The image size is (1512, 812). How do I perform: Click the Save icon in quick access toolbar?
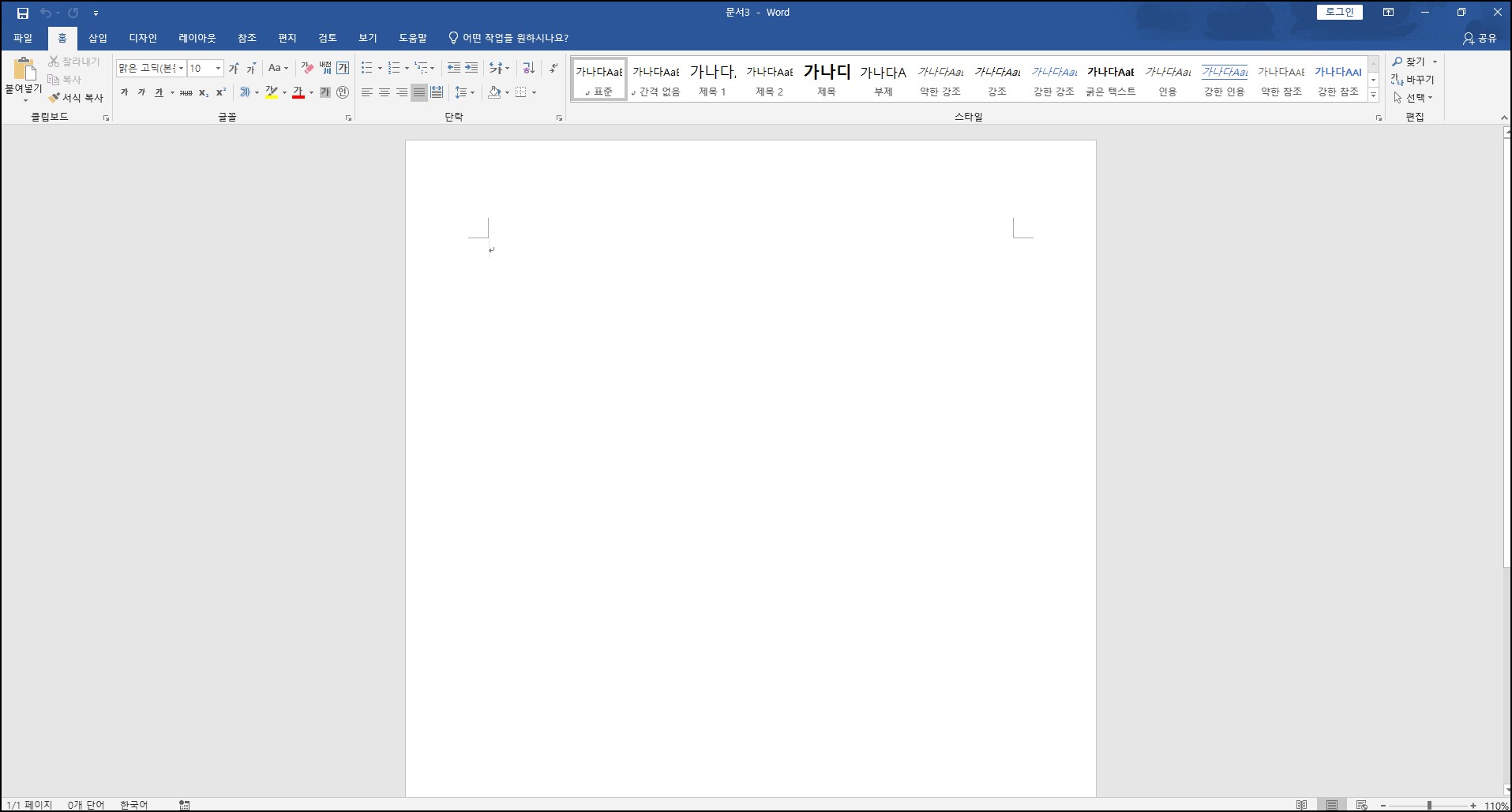[23, 13]
